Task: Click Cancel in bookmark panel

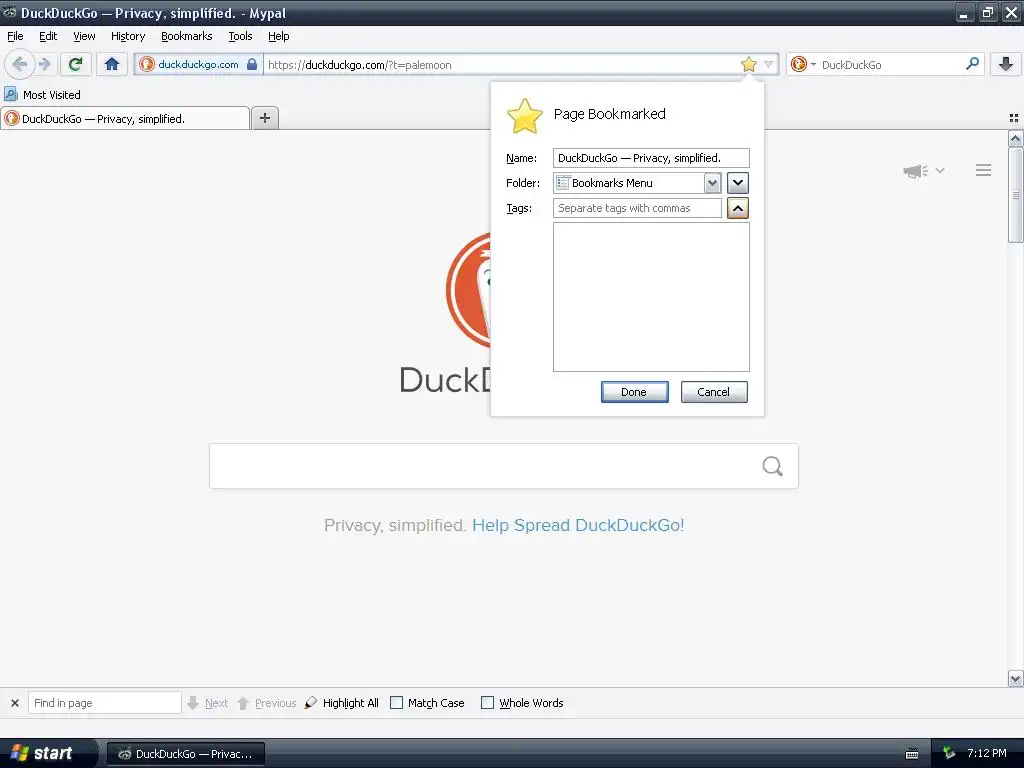Action: coord(714,392)
